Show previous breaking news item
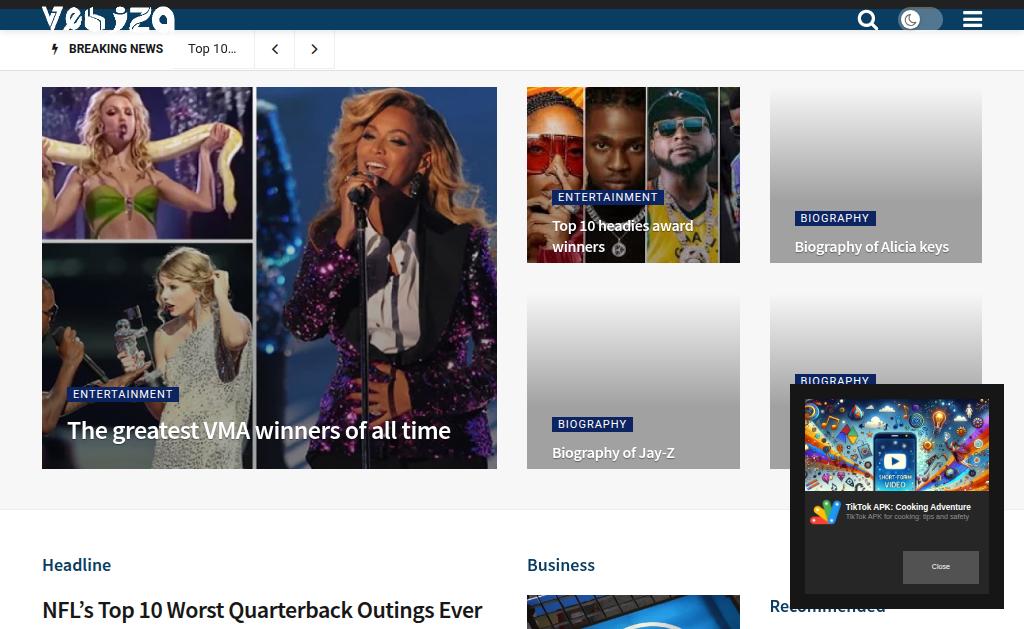The image size is (1024, 629). (275, 49)
